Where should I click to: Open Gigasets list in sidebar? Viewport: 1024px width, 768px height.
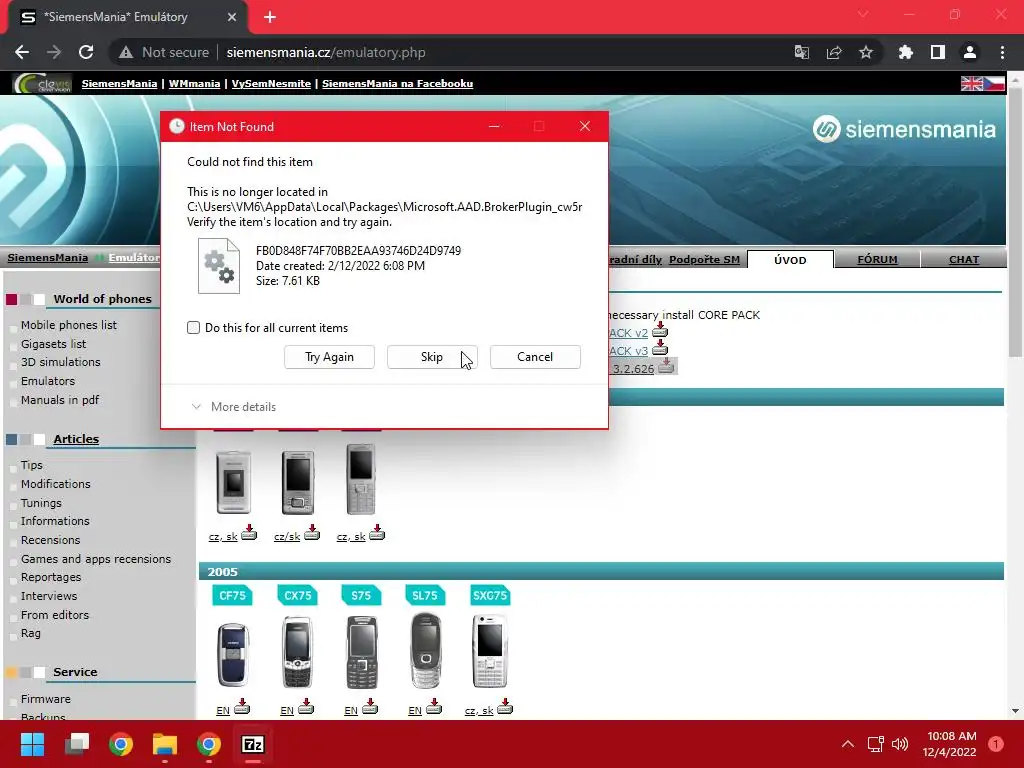point(53,344)
